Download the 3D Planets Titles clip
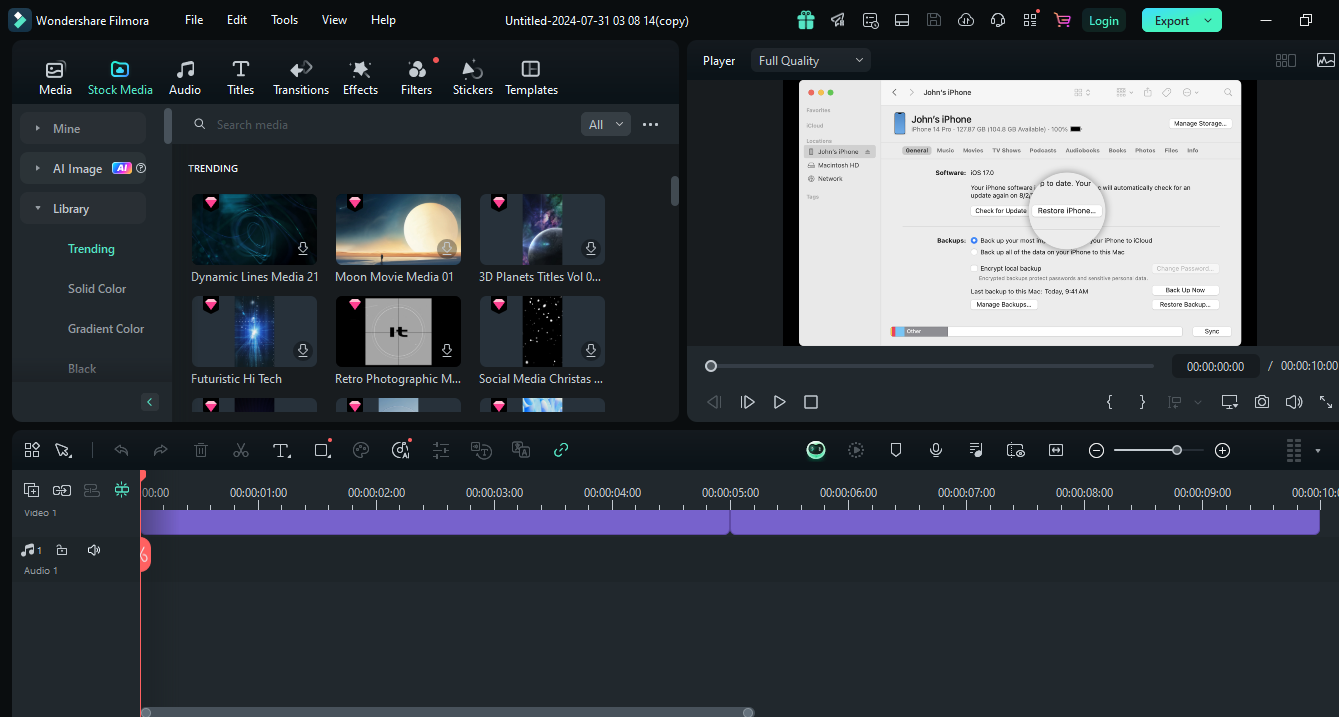This screenshot has width=1339, height=717. (x=591, y=248)
